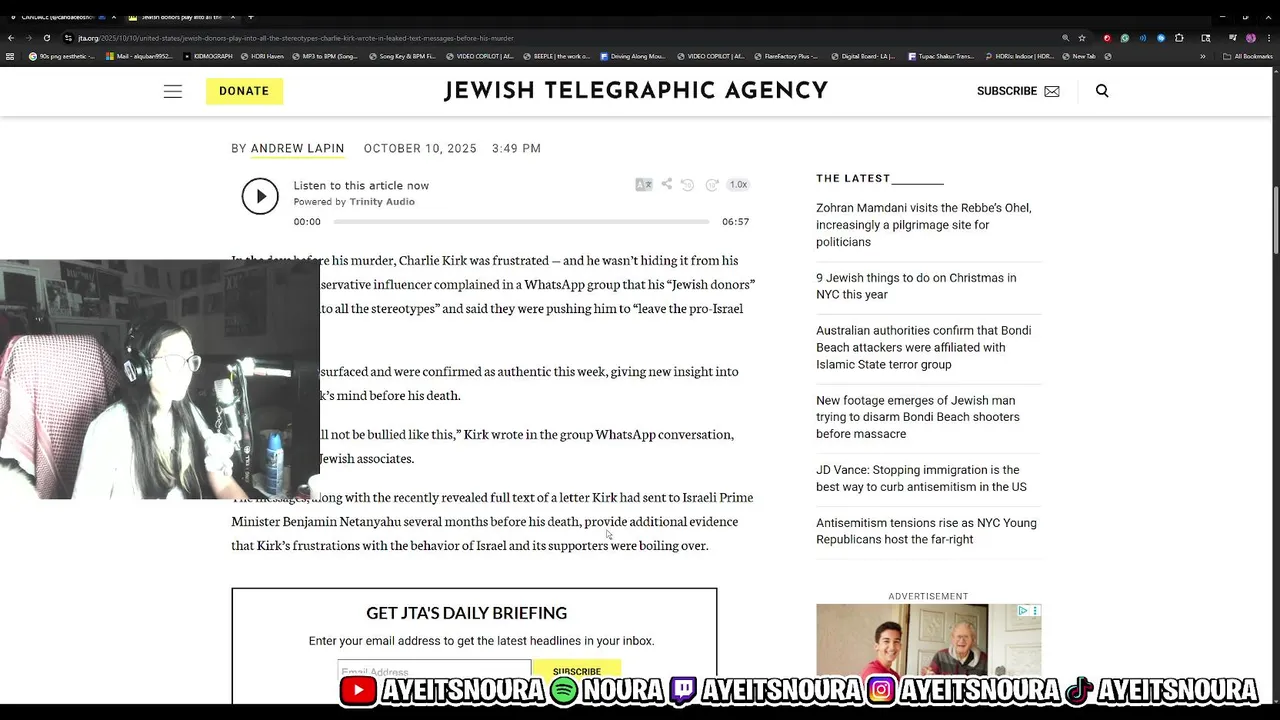Open the Driving Along Mountain bookmark

633,56
